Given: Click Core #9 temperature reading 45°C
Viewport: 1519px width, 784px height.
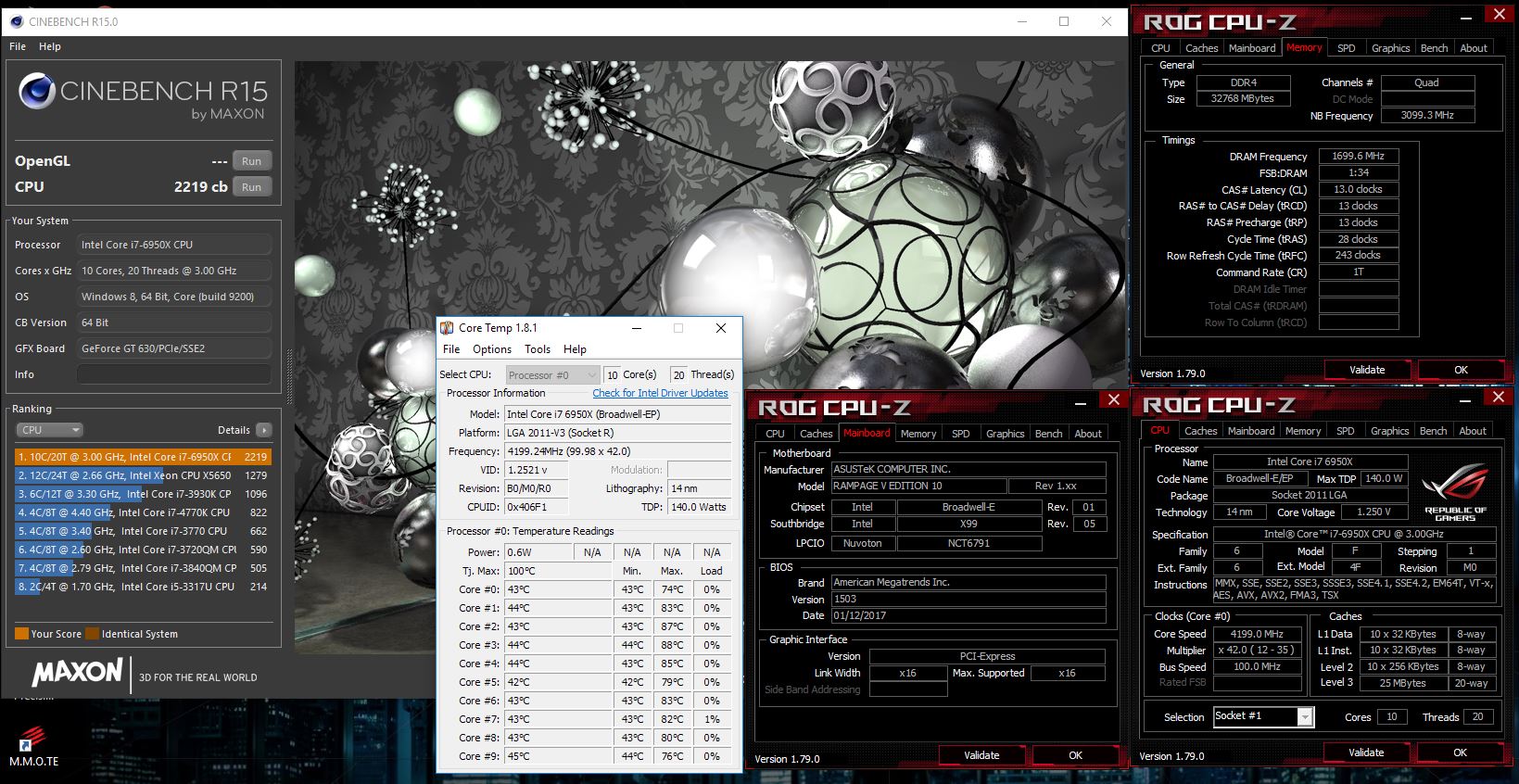Looking at the screenshot, I should pos(557,756).
